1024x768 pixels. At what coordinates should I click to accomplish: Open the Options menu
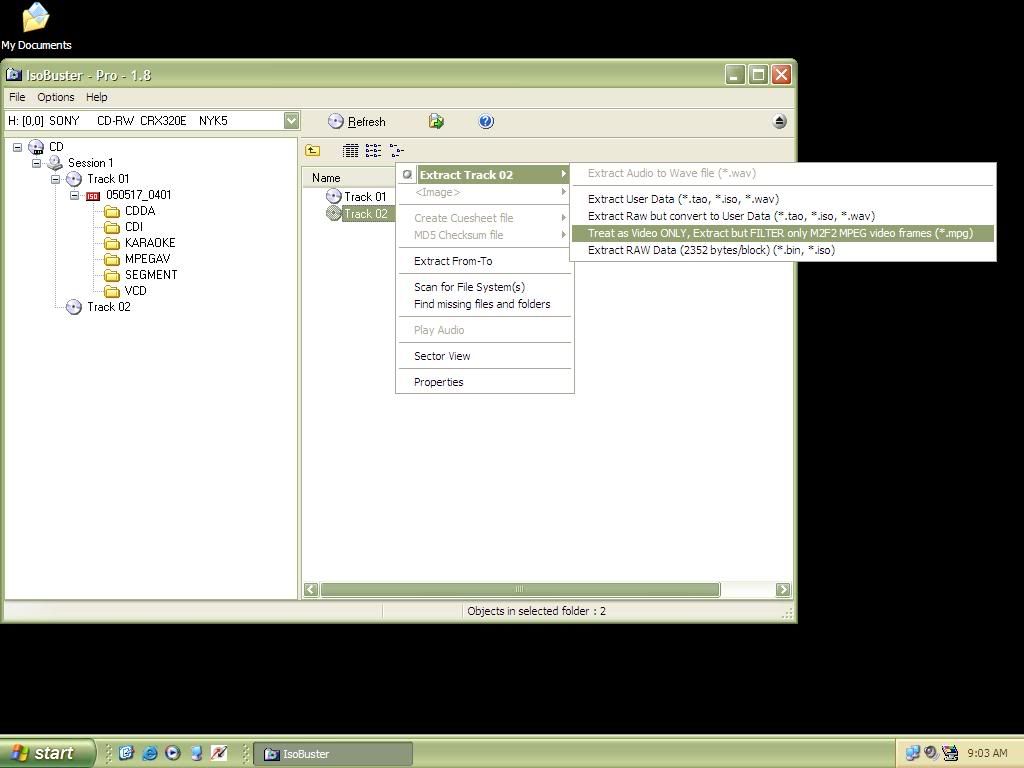coord(56,97)
